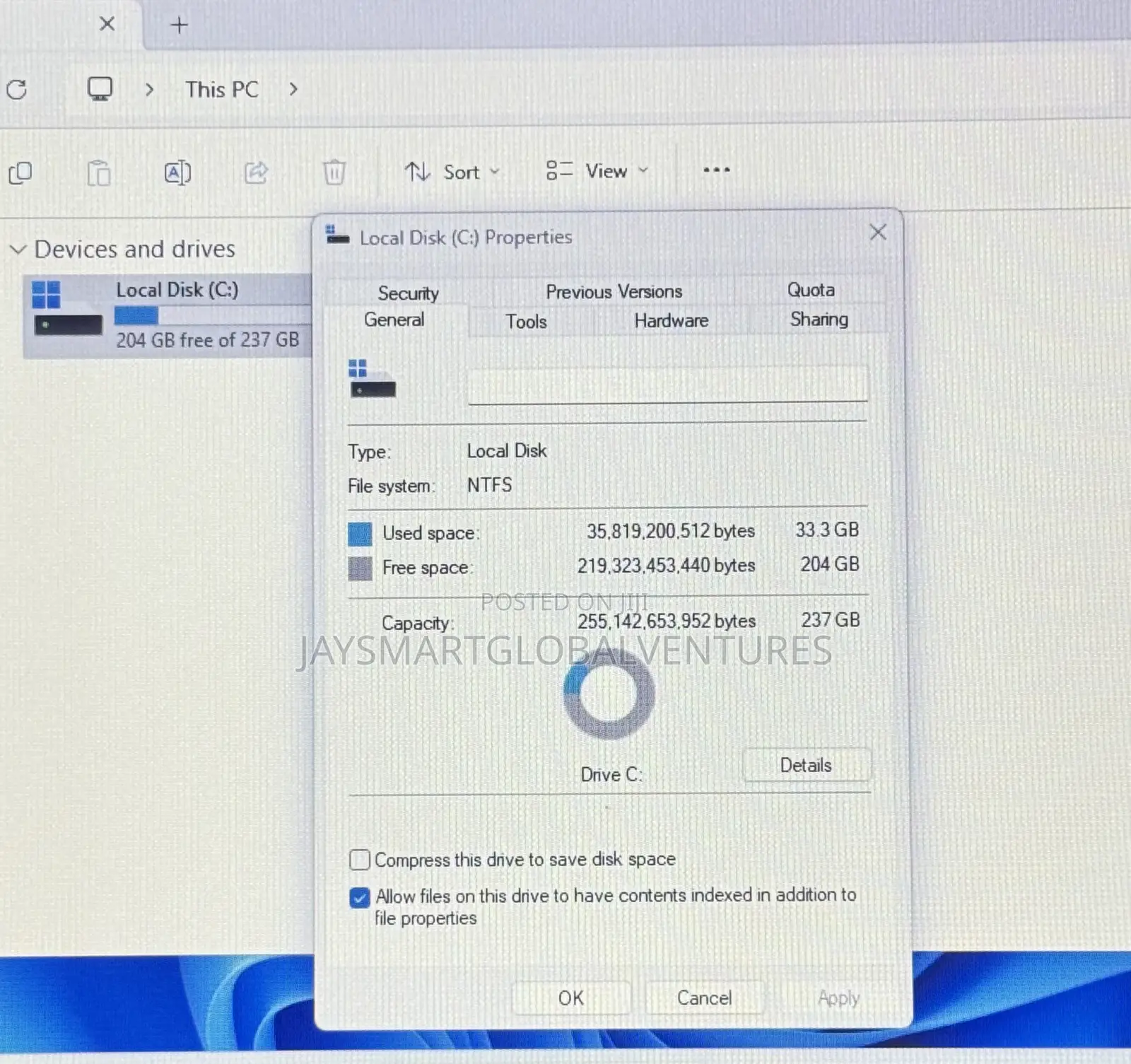The image size is (1131, 1064).
Task: Collapse the Devices and drives group
Action: click(x=18, y=250)
